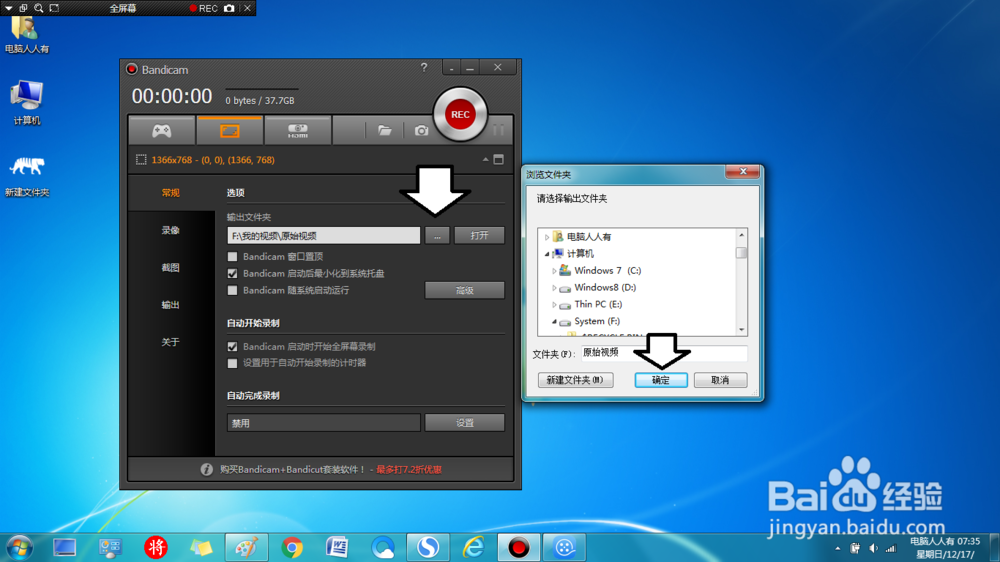Take a screenshot with the camera icon in Bandicam

422,131
